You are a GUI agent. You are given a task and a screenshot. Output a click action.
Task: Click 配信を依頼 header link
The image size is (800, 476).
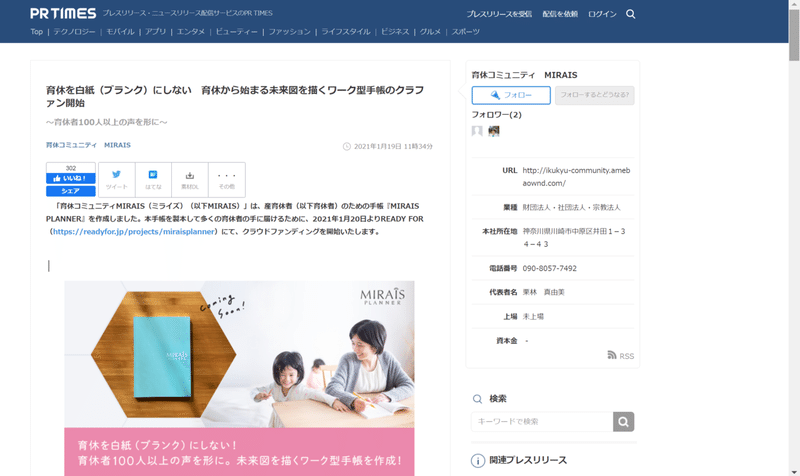coord(560,14)
